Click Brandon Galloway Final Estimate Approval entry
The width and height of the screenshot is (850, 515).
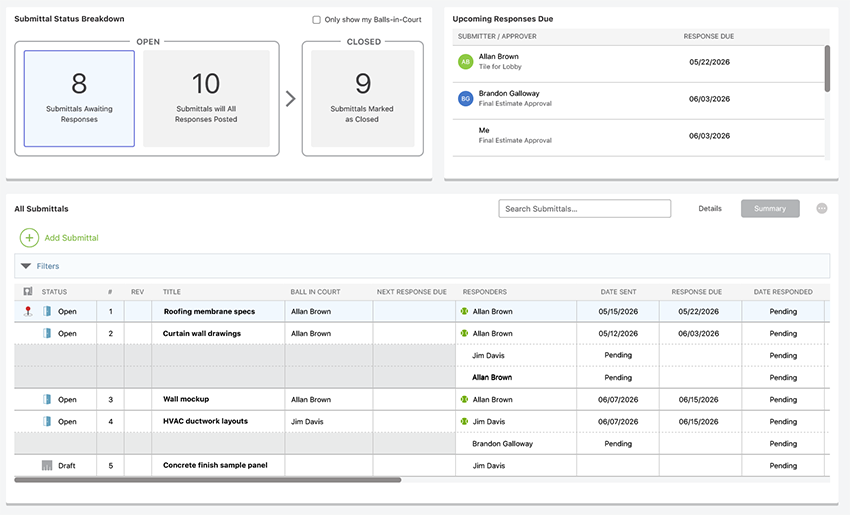pos(639,99)
